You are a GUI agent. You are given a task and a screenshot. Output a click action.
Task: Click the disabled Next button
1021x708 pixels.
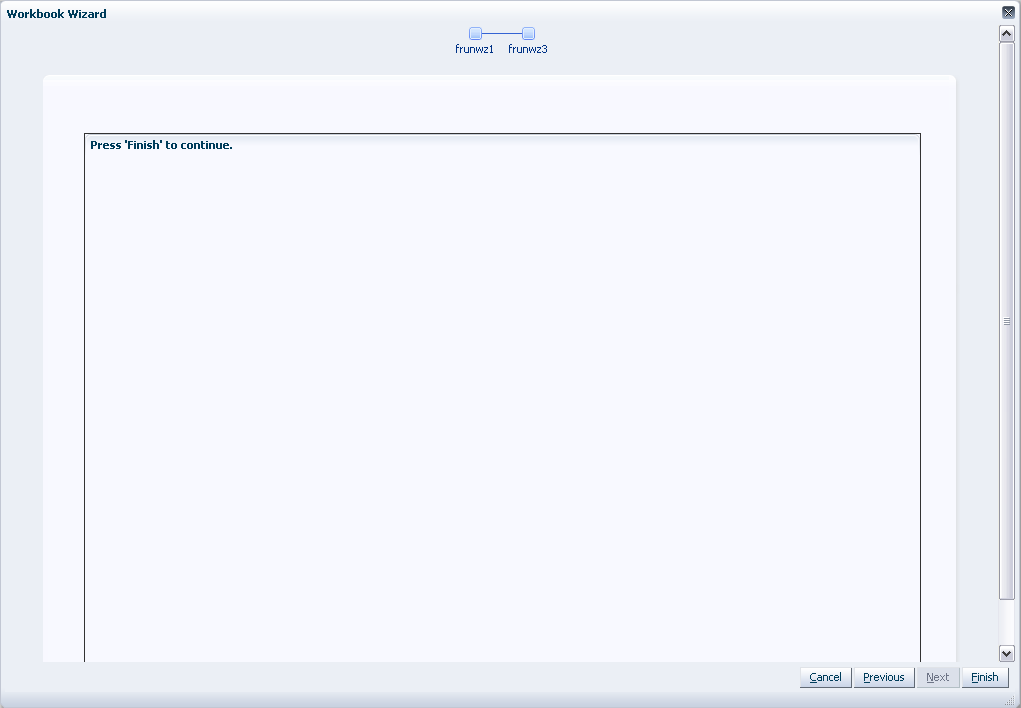pos(938,677)
